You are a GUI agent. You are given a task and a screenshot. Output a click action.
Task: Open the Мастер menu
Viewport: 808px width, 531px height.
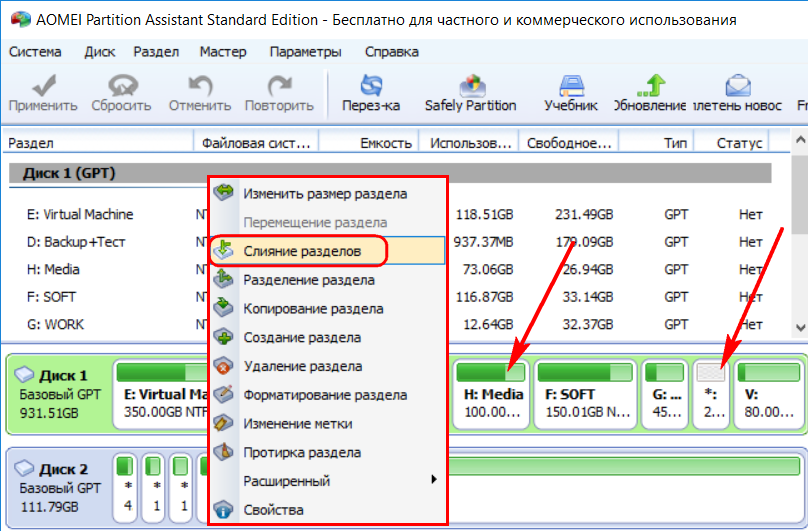[x=222, y=52]
